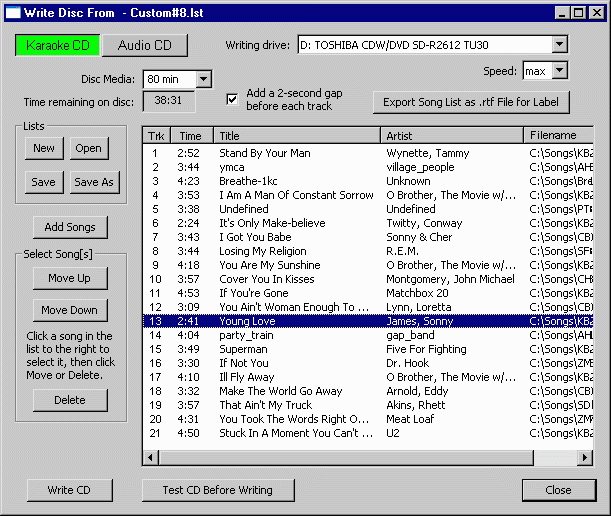The height and width of the screenshot is (516, 611).
Task: Click the New list button
Action: click(44, 148)
